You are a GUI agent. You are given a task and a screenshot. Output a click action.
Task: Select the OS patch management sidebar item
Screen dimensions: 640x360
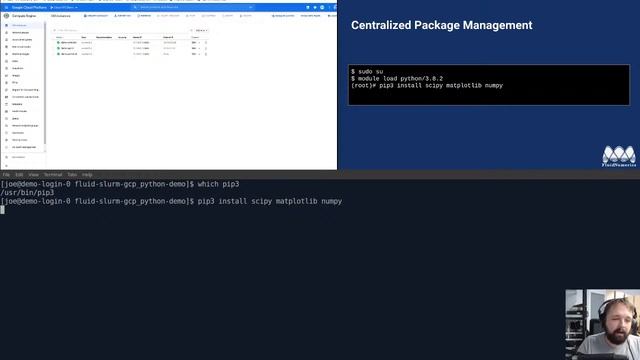(24, 147)
